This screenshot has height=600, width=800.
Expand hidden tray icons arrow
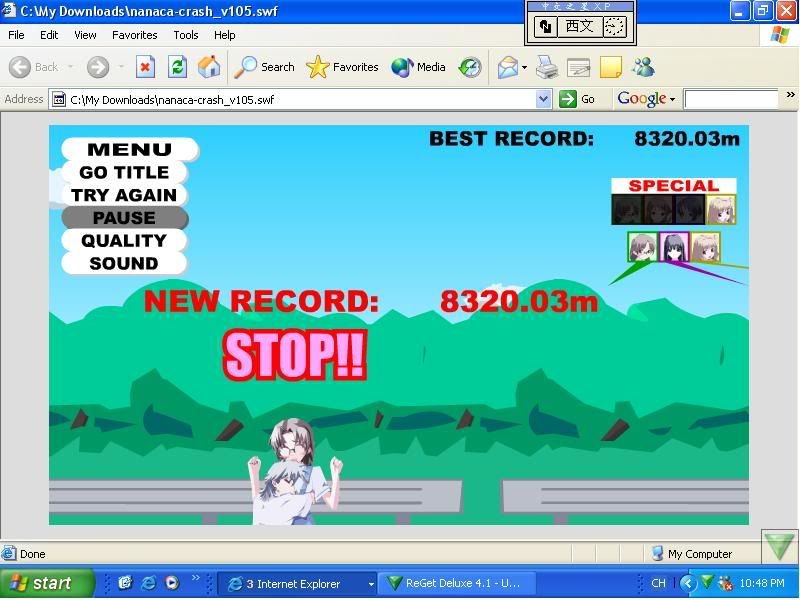tap(688, 583)
